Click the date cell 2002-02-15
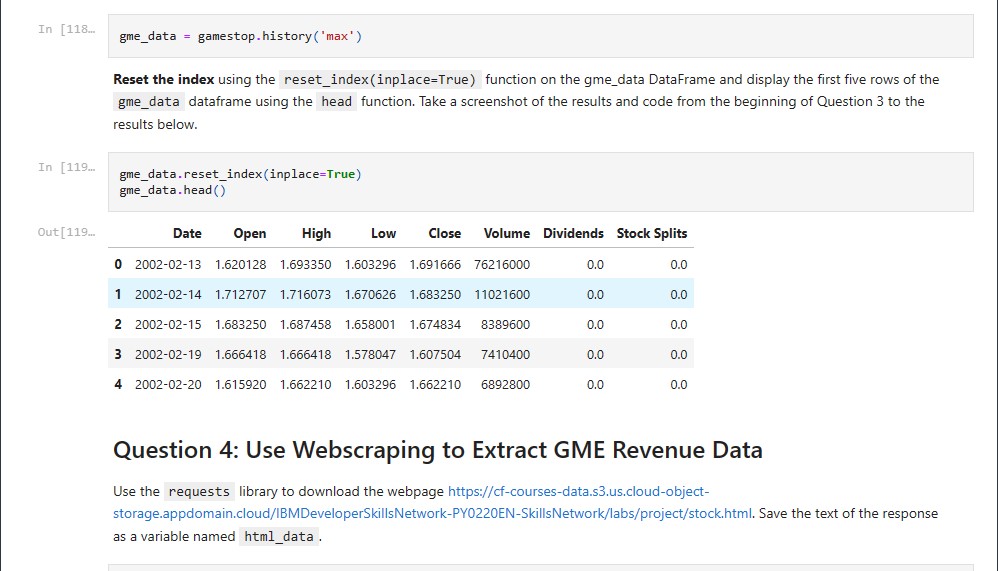Viewport: 998px width, 571px height. pos(168,324)
